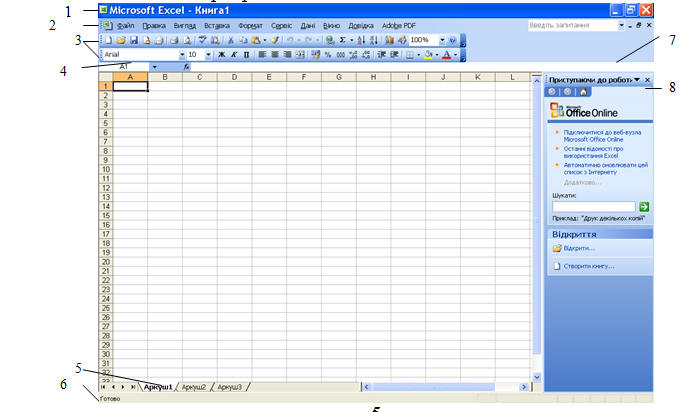The image size is (700, 412).
Task: Click the Введіть запитання help box
Action: click(x=573, y=25)
